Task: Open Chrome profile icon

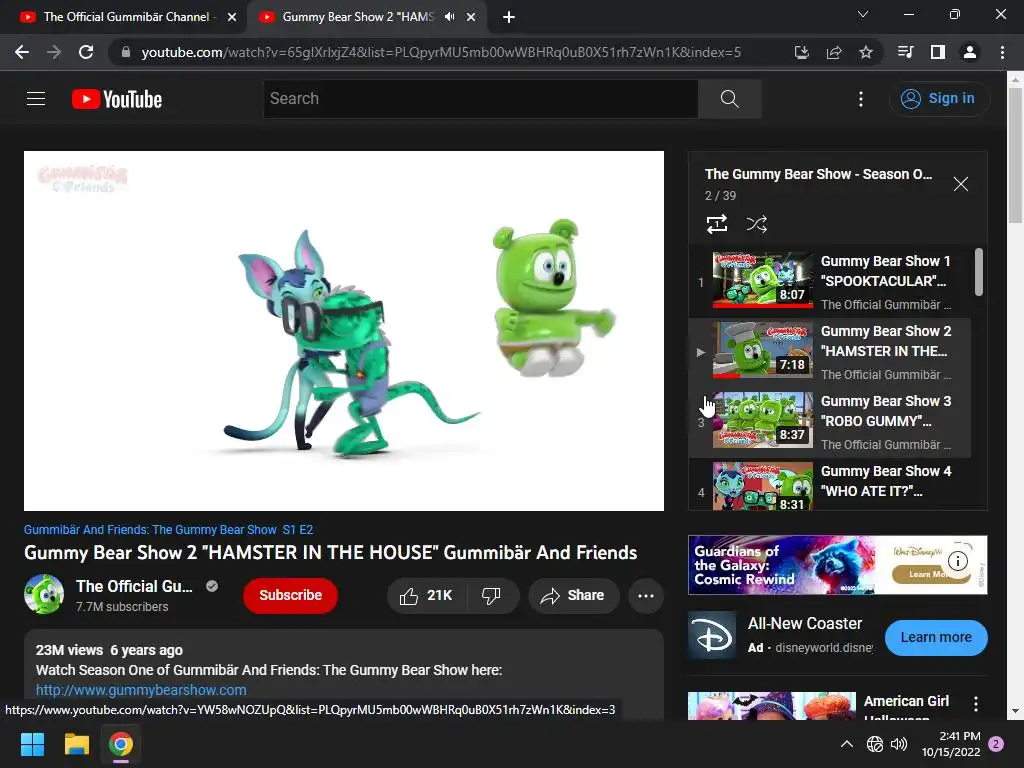Action: (970, 52)
